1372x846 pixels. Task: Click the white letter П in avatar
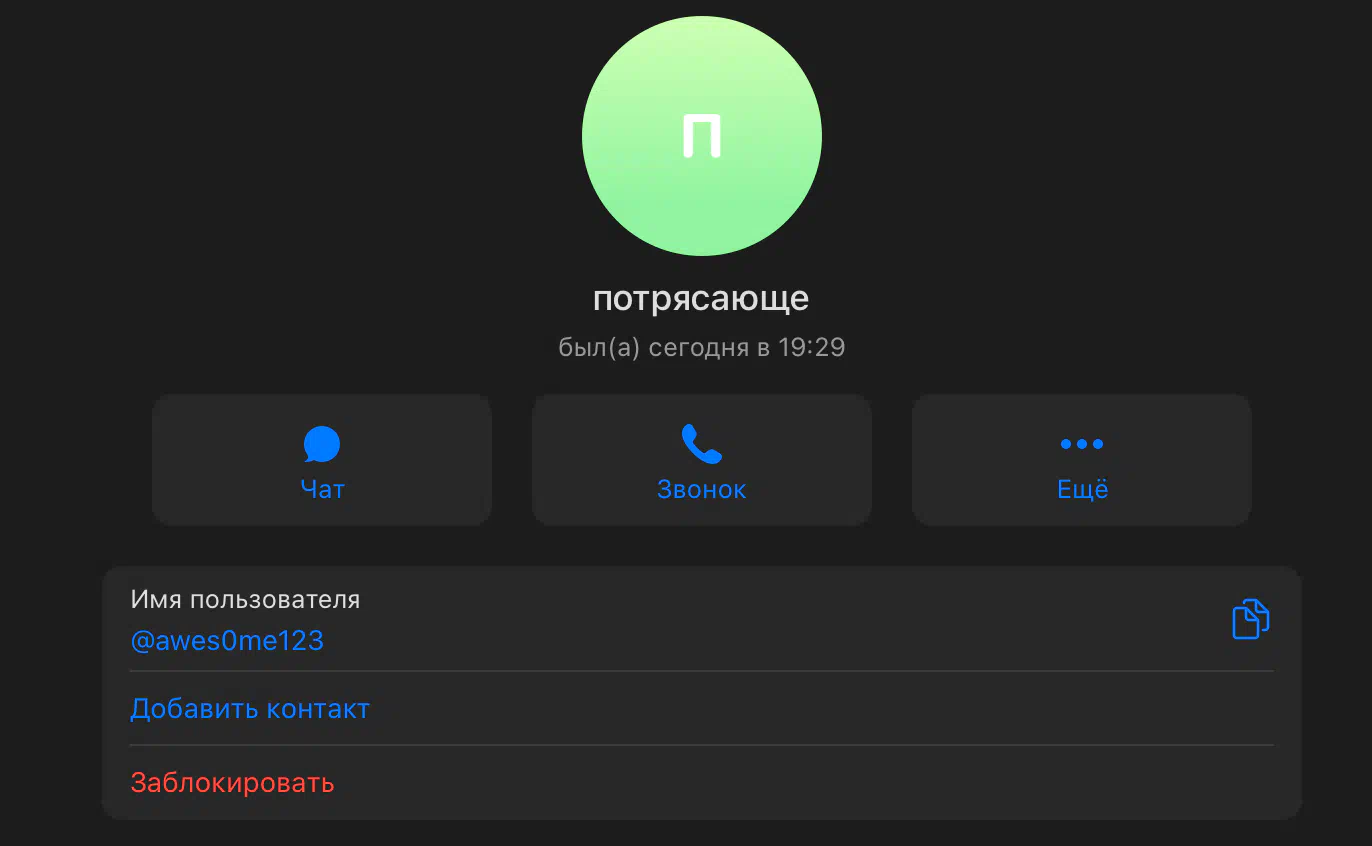pyautogui.click(x=702, y=136)
